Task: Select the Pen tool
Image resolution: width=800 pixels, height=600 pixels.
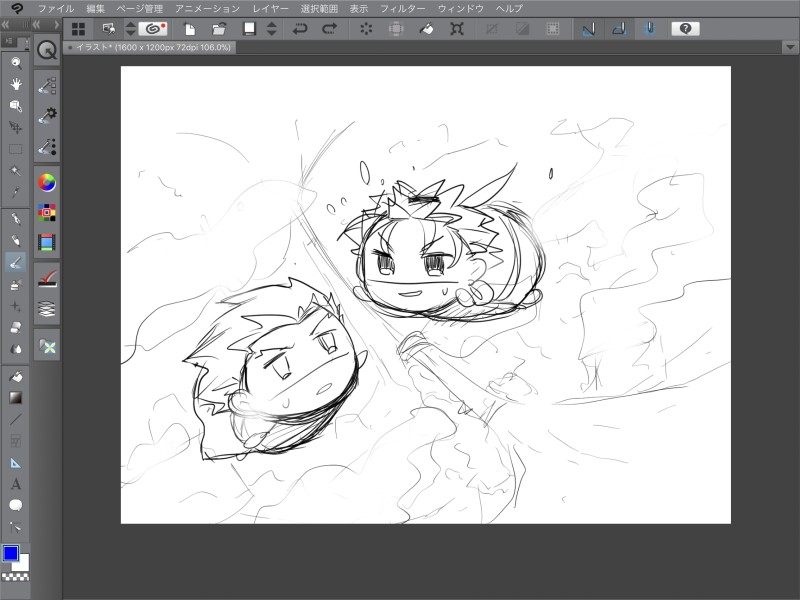Action: pyautogui.click(x=16, y=219)
